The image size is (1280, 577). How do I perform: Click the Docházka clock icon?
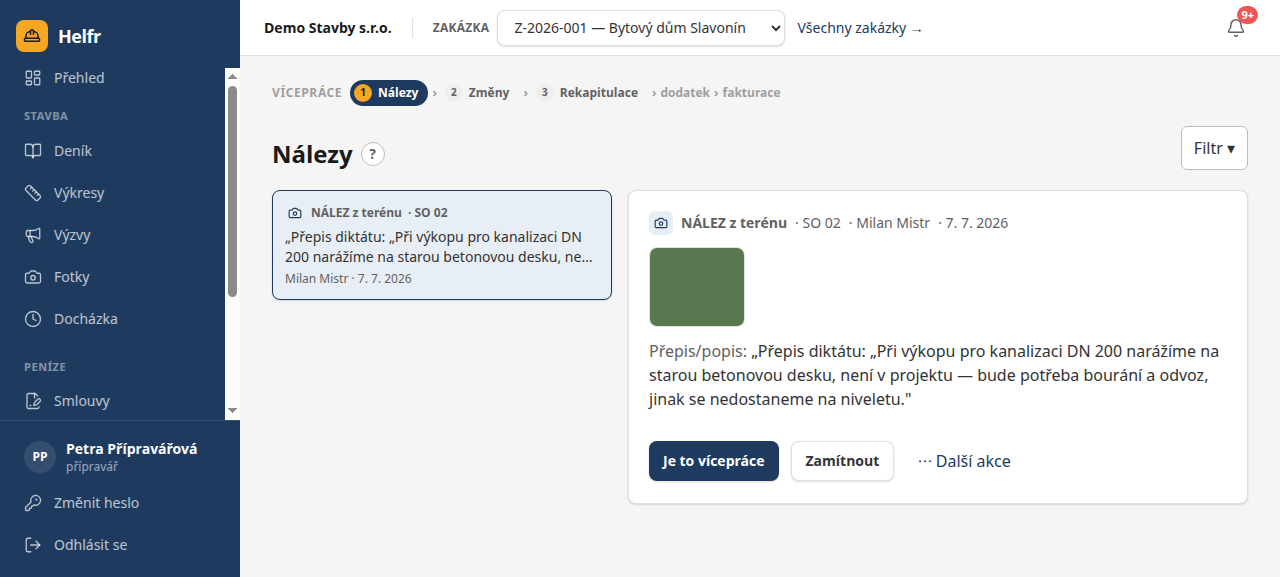(x=33, y=319)
